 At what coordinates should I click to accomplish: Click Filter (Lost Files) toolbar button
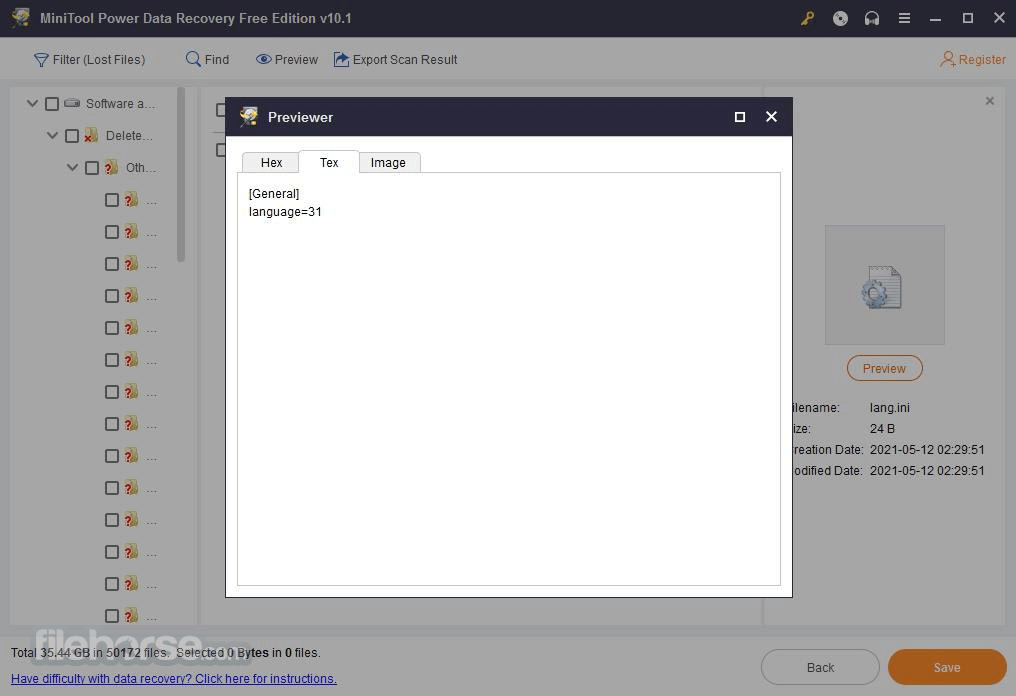click(89, 60)
